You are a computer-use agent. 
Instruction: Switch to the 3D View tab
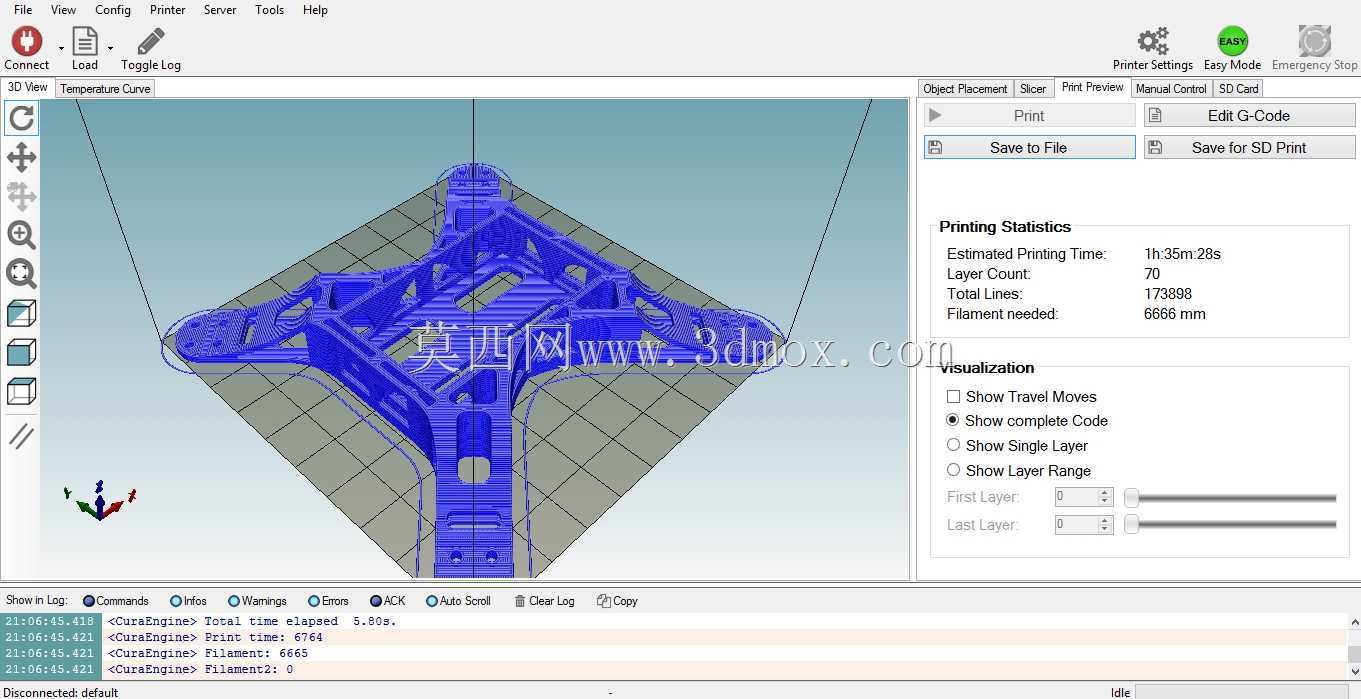(x=27, y=87)
